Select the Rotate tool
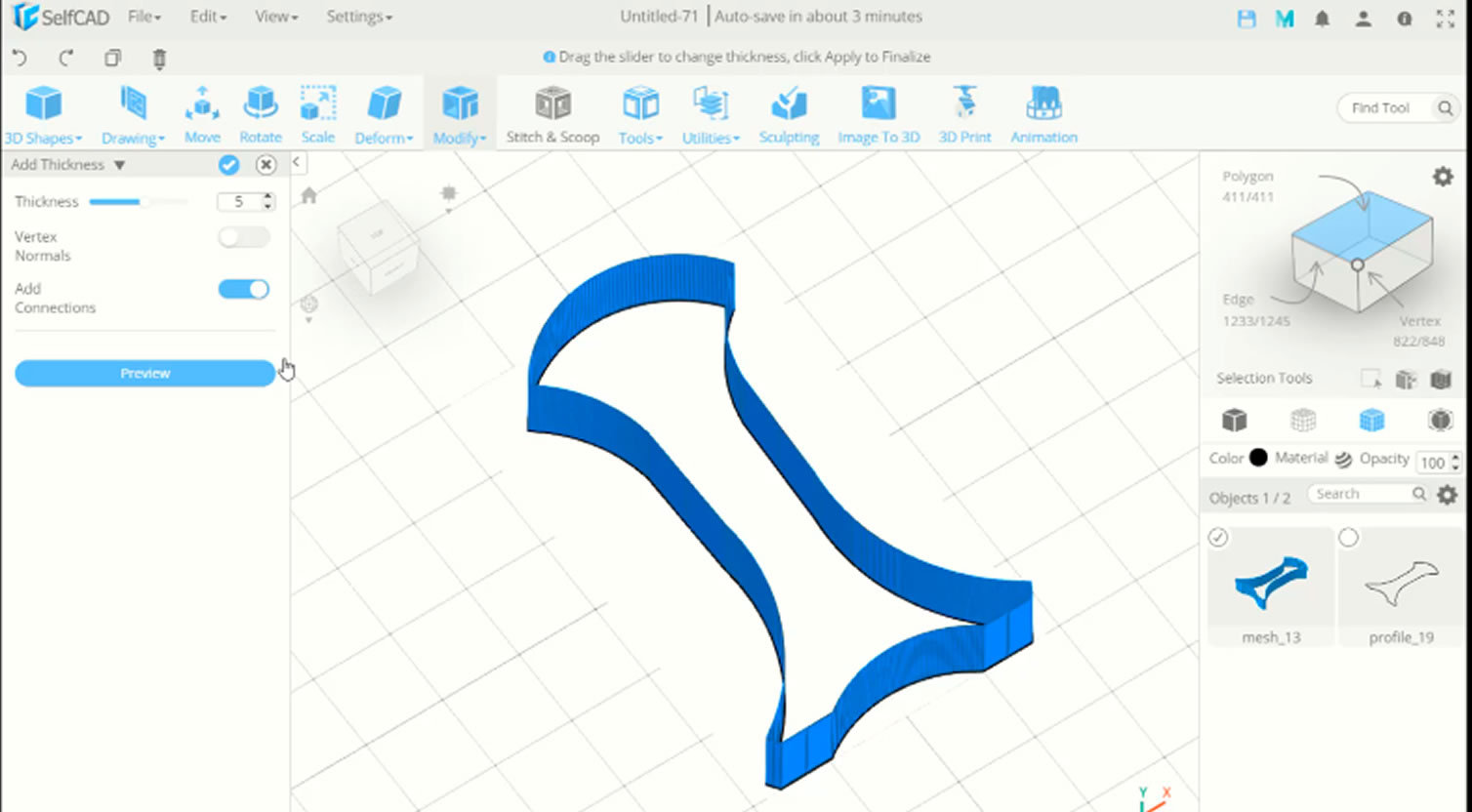Viewport: 1472px width, 812px height. click(x=261, y=115)
